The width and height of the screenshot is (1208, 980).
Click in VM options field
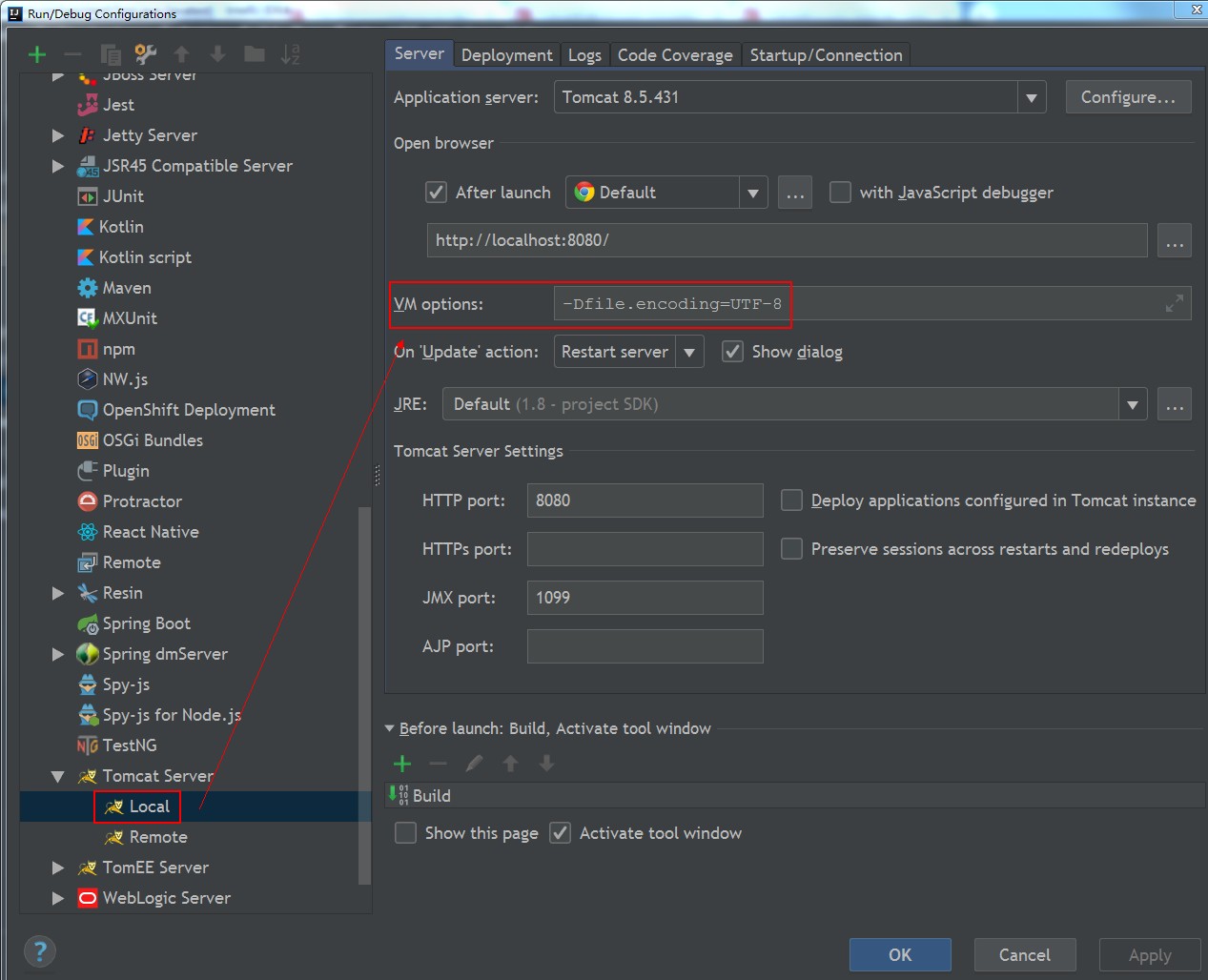(x=871, y=303)
